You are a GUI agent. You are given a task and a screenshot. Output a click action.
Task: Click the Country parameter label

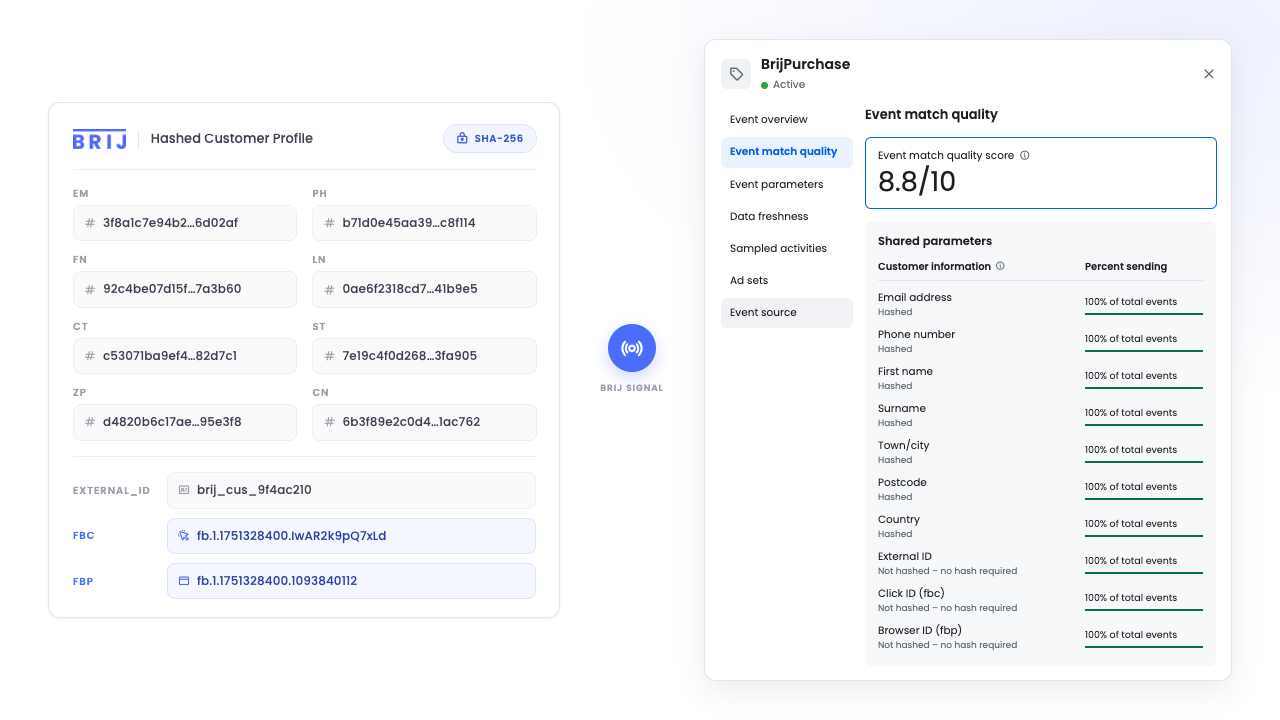pyautogui.click(x=899, y=519)
